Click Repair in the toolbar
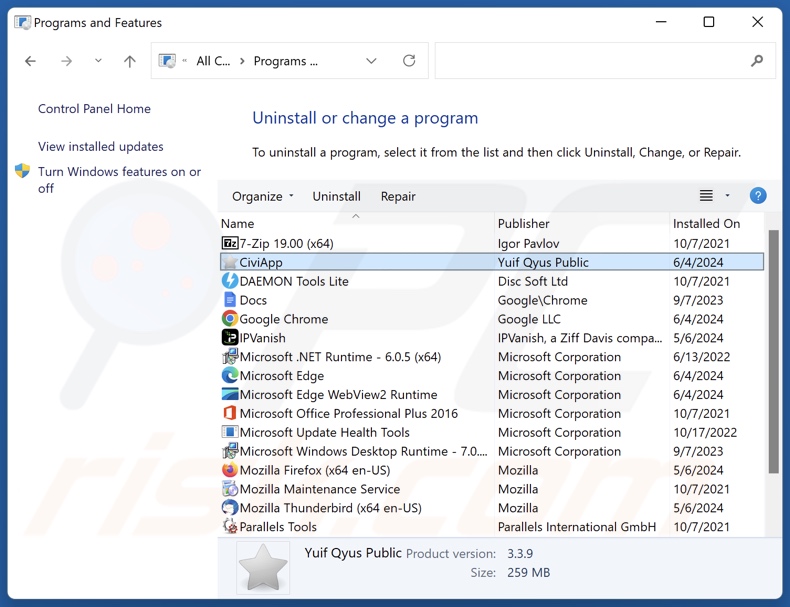Screen dimensions: 790x607 [398, 196]
